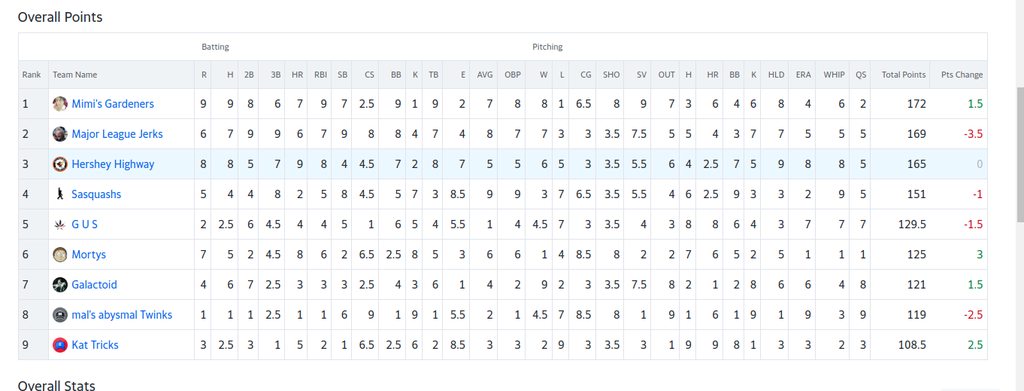Click the ERA column header
The width and height of the screenshot is (1024, 391).
(x=803, y=74)
